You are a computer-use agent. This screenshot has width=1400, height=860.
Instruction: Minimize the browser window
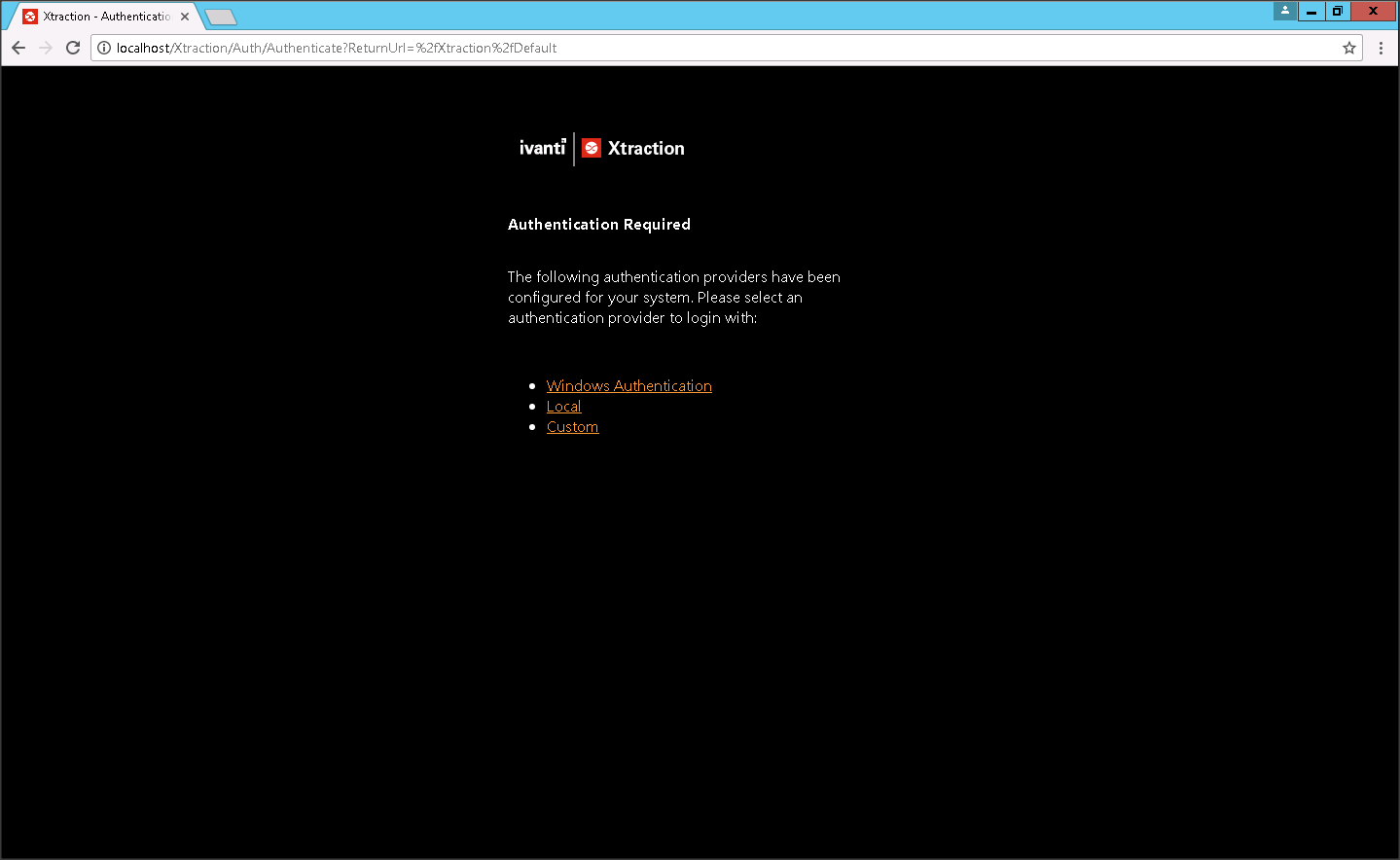coord(1311,12)
